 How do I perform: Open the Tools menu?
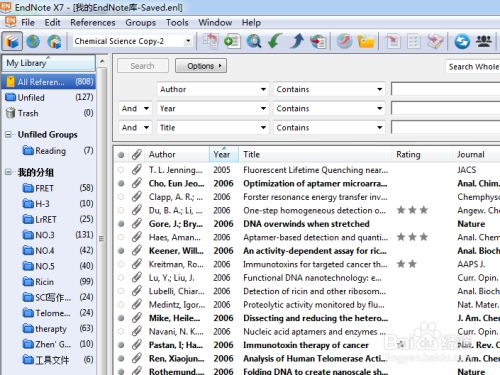tap(177, 22)
